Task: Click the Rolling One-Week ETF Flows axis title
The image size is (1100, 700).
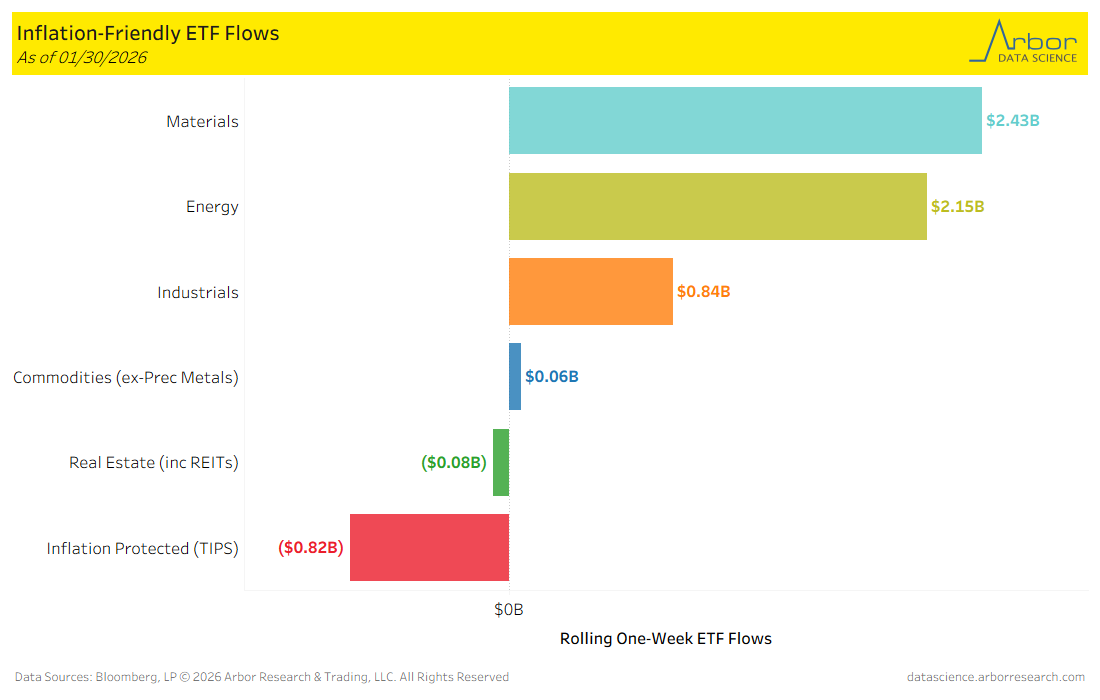Action: 665,639
